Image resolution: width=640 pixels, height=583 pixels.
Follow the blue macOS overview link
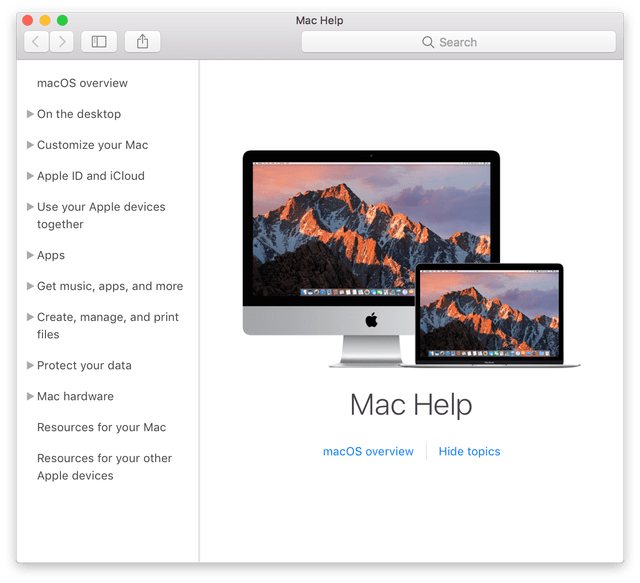[x=368, y=452]
